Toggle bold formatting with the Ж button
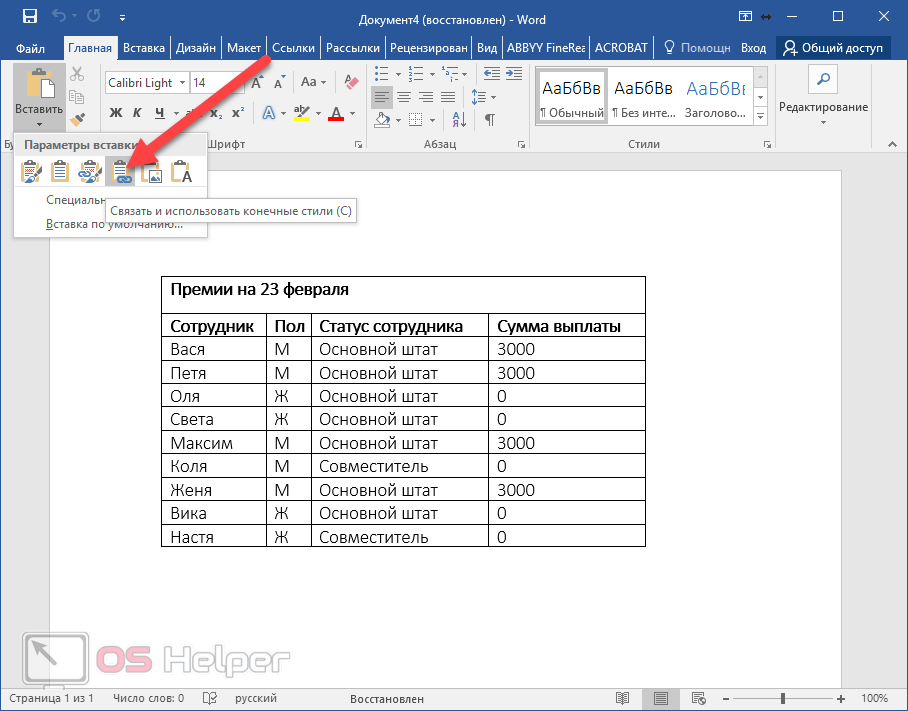This screenshot has height=711, width=908. [116, 113]
